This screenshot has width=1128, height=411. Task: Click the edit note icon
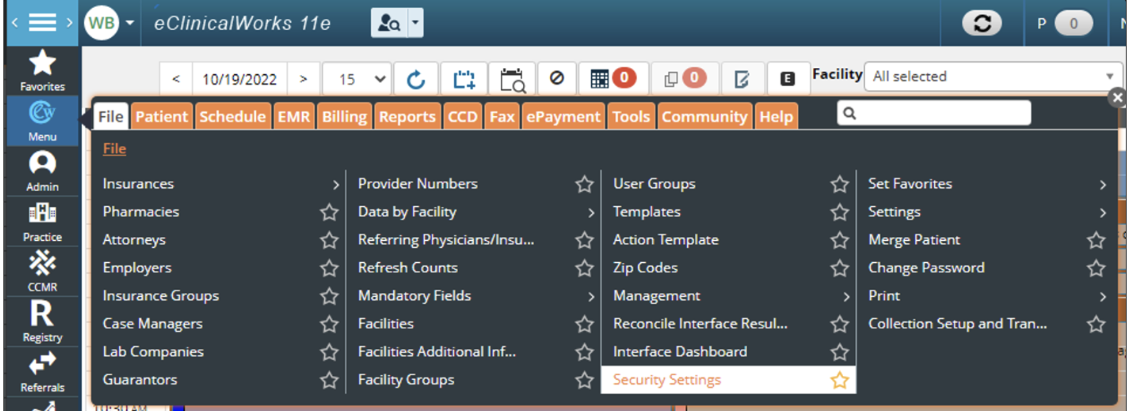coord(742,79)
